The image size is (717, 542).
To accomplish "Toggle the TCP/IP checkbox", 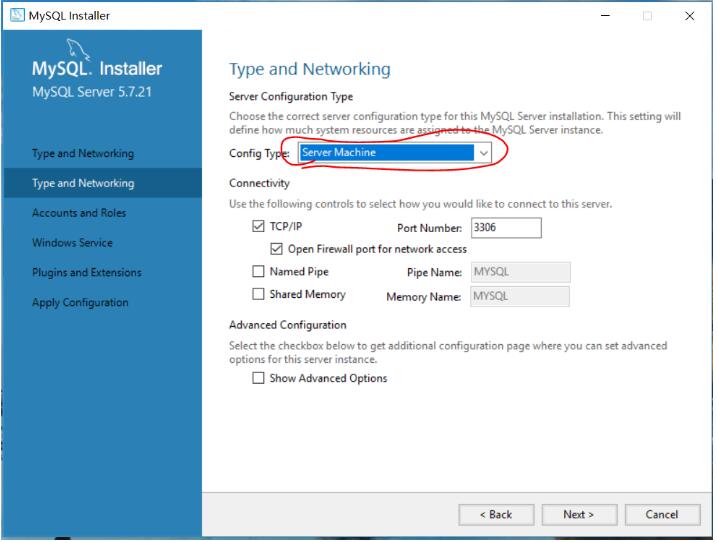I will click(259, 227).
